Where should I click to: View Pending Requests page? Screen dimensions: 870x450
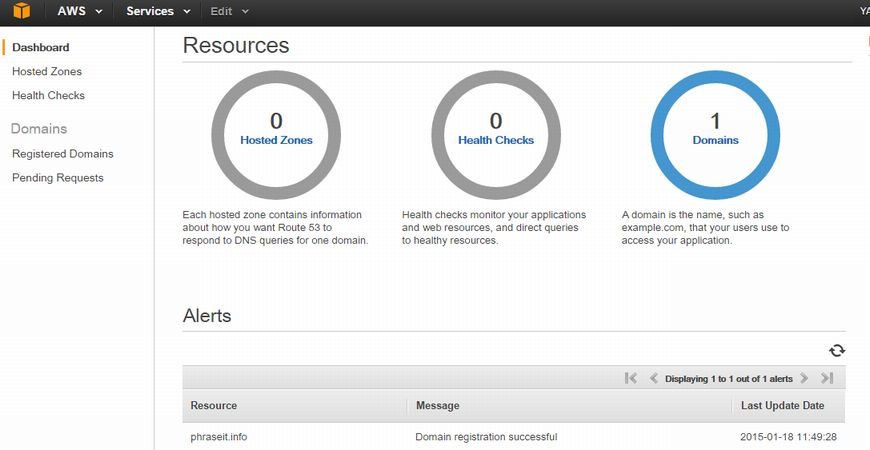(57, 178)
